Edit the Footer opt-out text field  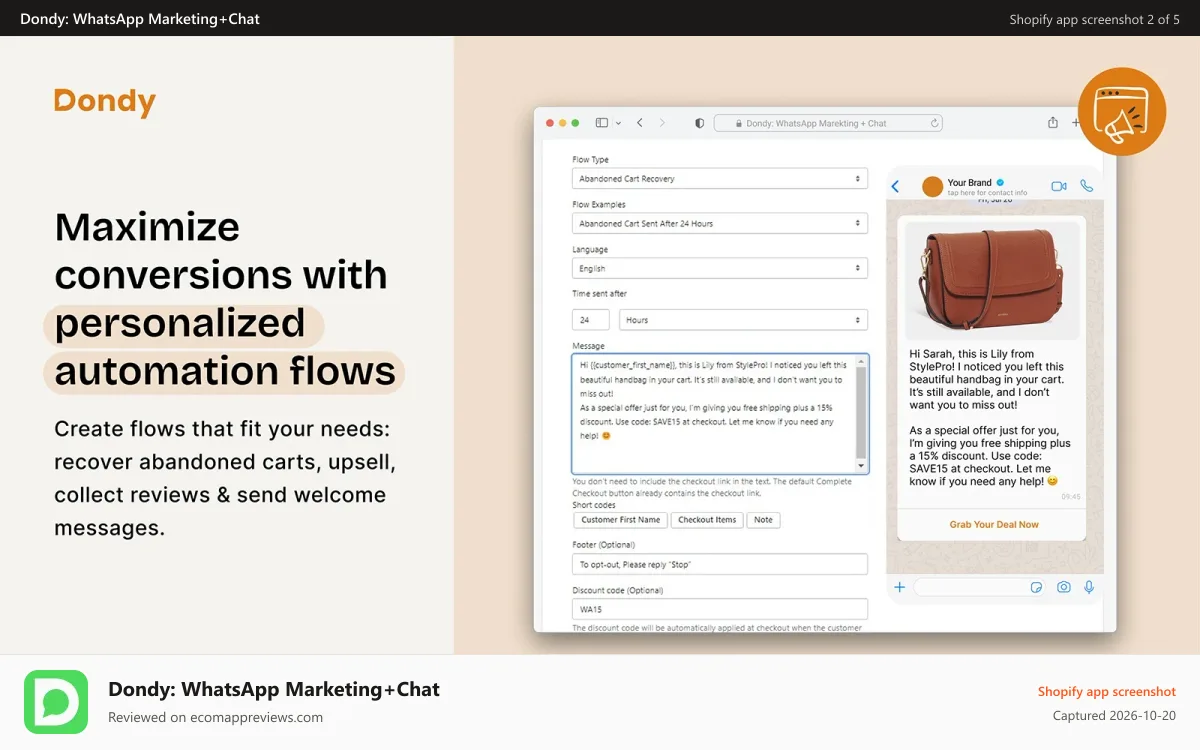click(720, 565)
